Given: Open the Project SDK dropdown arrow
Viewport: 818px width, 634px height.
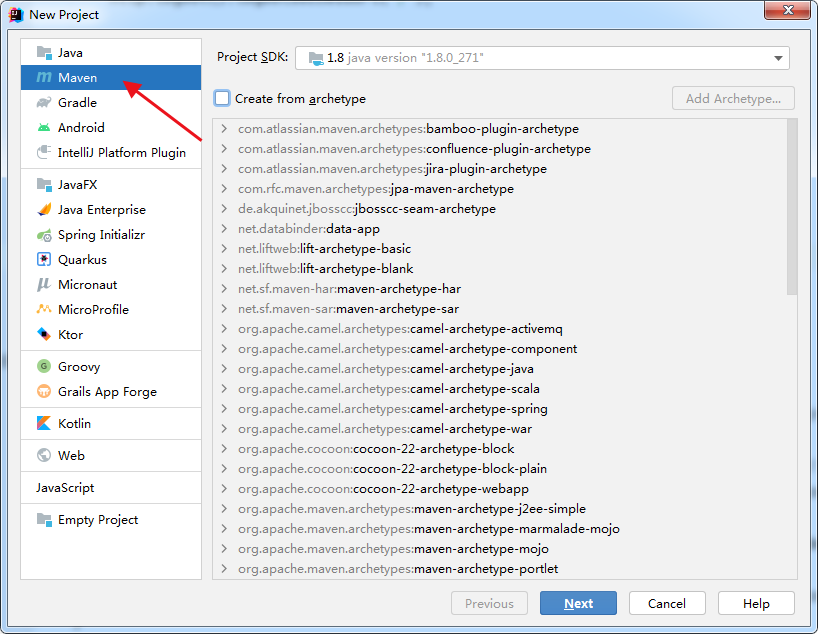Looking at the screenshot, I should point(778,58).
